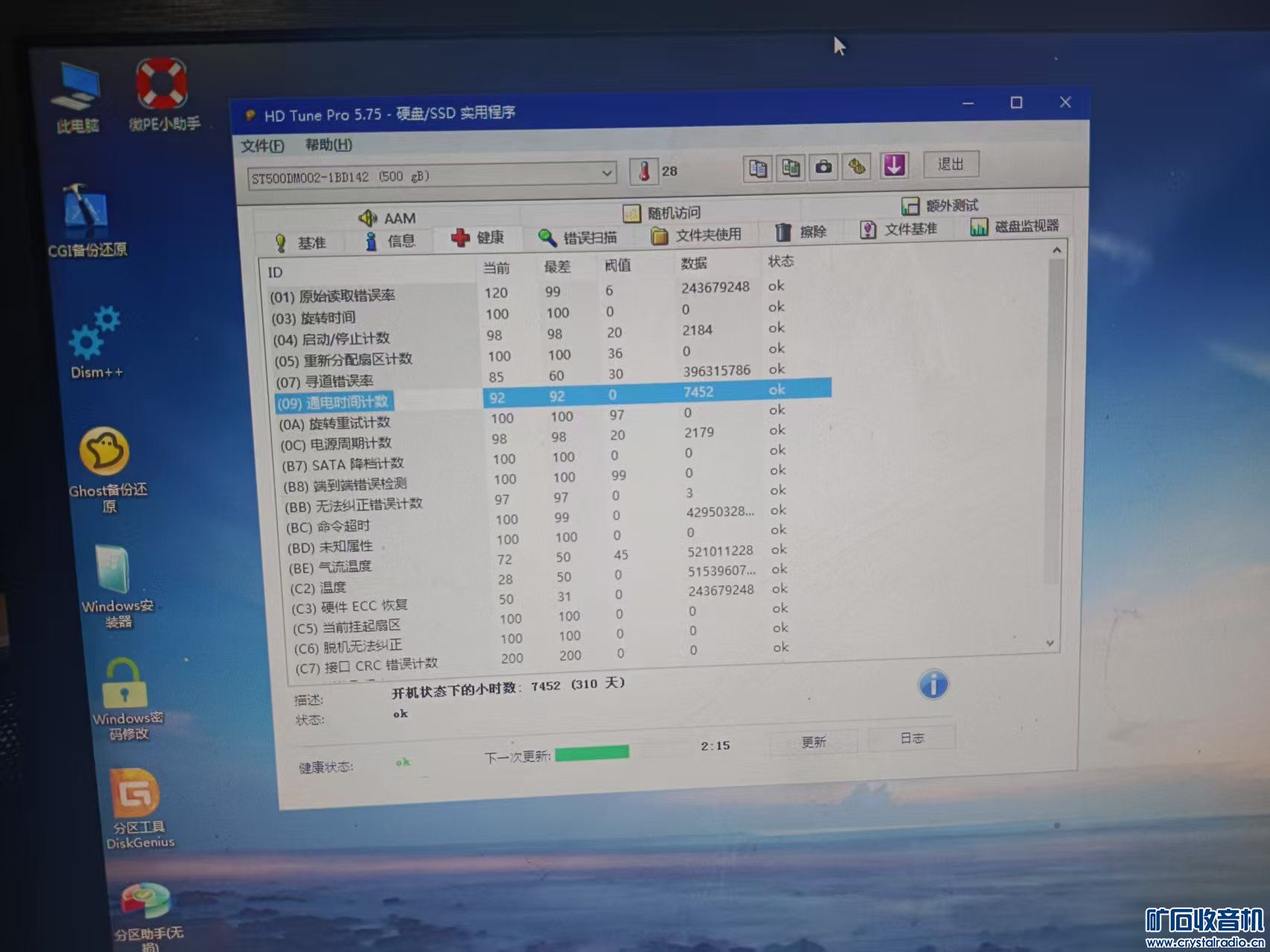
Task: Select the (0A) 旋转重试计数 row
Action: pyautogui.click(x=534, y=417)
